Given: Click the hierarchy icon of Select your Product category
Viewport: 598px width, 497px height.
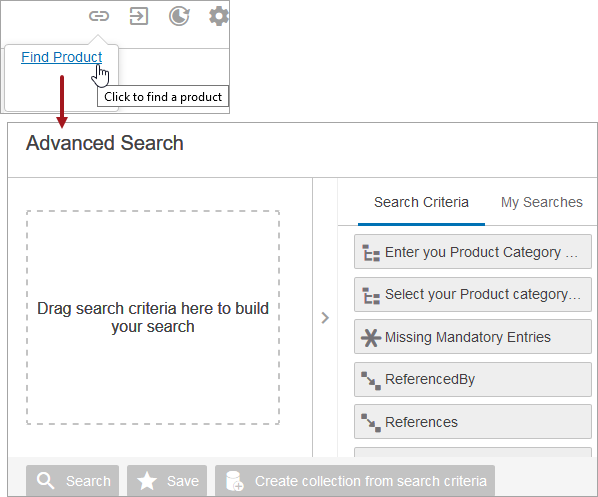Looking at the screenshot, I should [x=371, y=296].
